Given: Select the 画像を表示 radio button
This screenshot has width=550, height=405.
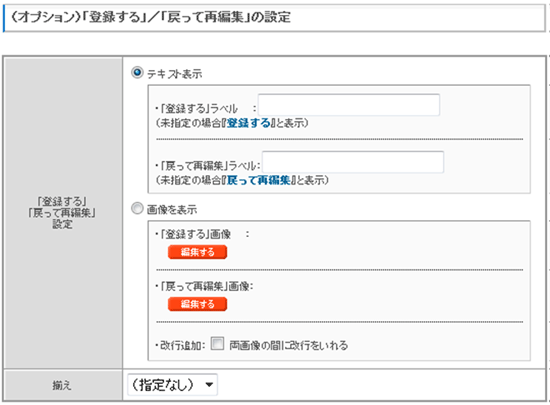Looking at the screenshot, I should pyautogui.click(x=137, y=208).
